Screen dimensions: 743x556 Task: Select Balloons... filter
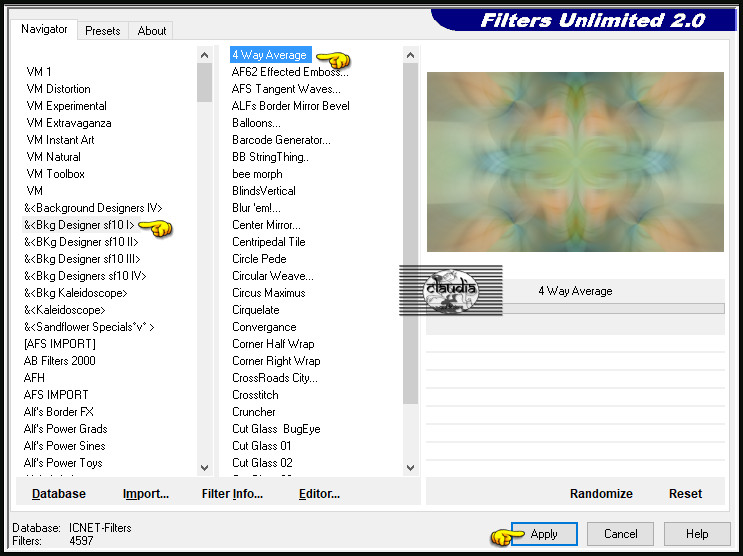pyautogui.click(x=256, y=123)
